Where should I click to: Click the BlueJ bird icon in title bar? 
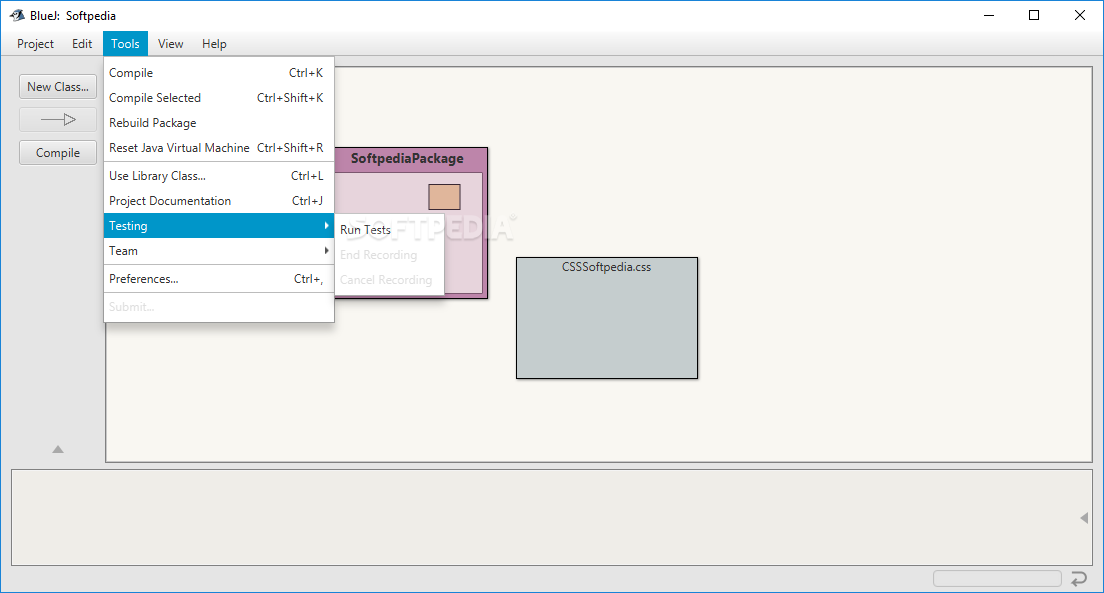17,15
